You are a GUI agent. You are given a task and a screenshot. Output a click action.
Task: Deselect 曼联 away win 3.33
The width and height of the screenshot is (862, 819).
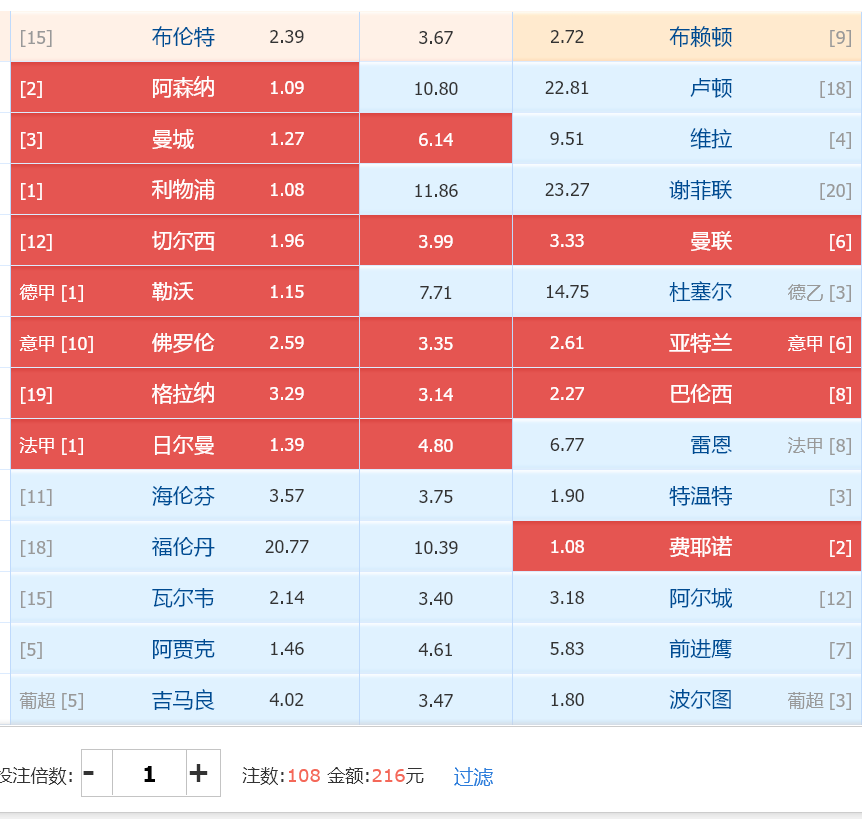coord(687,241)
